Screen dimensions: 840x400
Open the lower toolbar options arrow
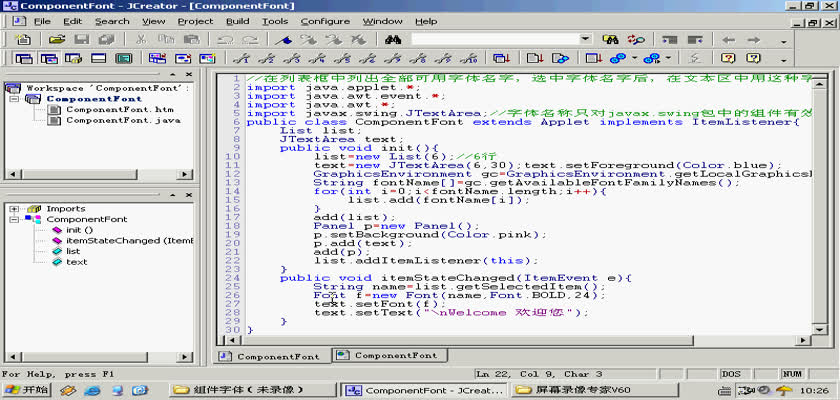pos(783,59)
